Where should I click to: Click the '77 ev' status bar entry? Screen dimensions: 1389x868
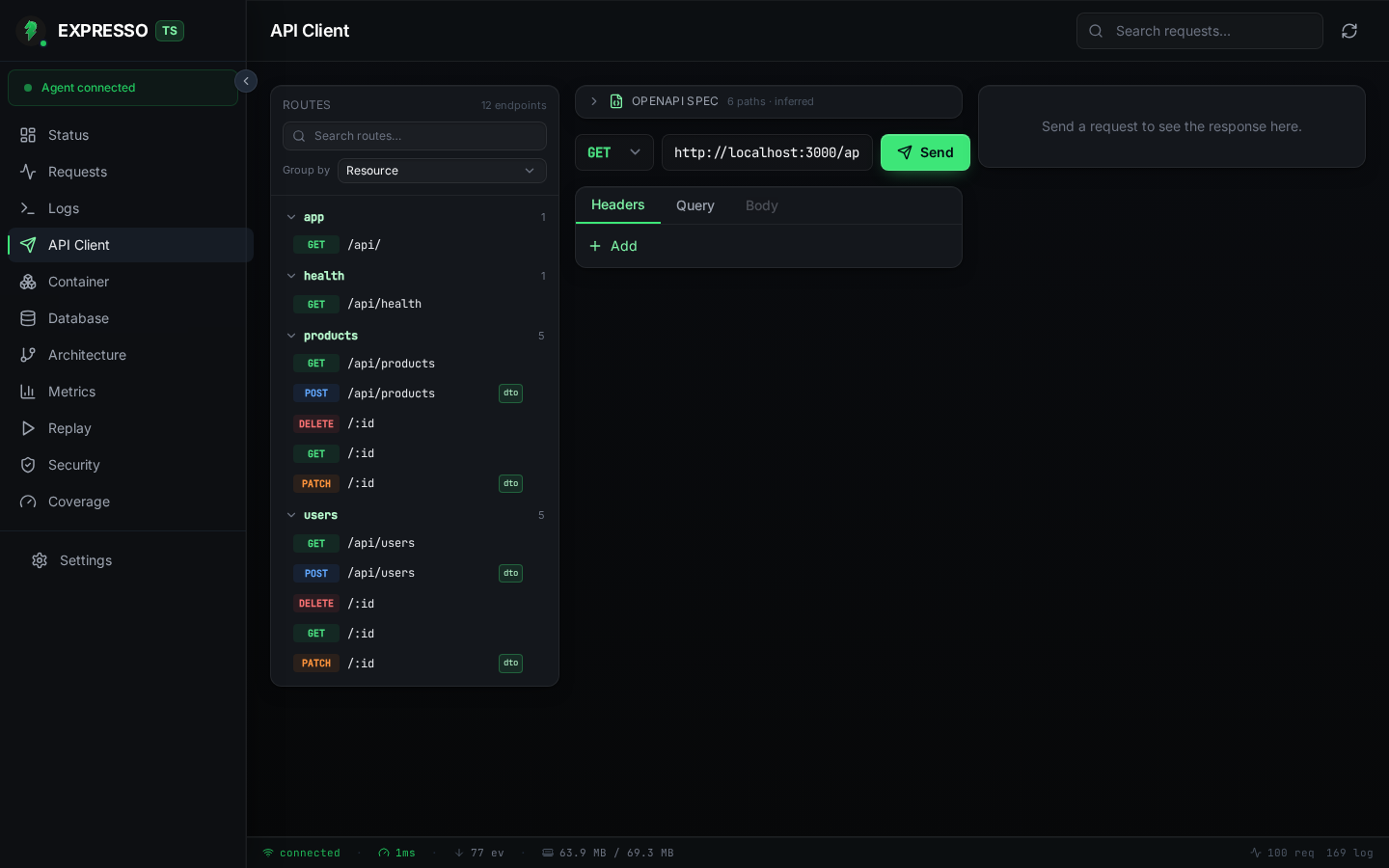click(479, 853)
